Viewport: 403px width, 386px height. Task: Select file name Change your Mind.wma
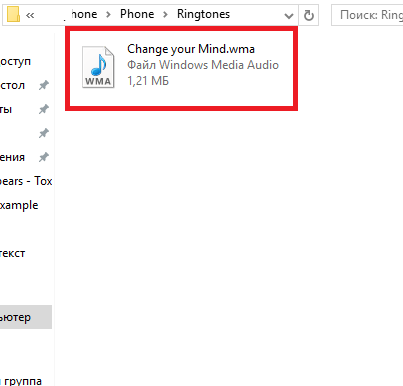pos(191,49)
